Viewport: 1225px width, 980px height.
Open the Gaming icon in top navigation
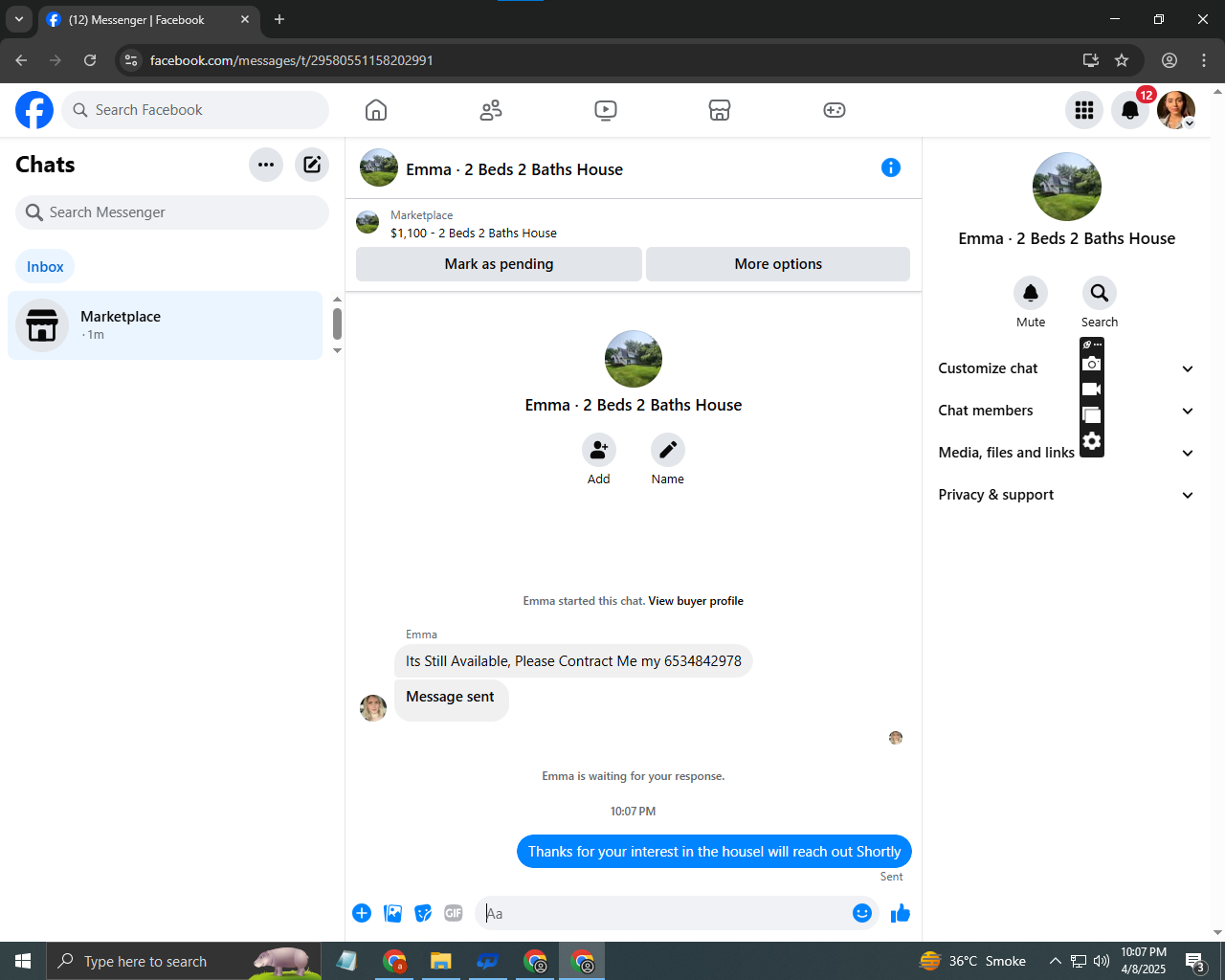click(835, 110)
